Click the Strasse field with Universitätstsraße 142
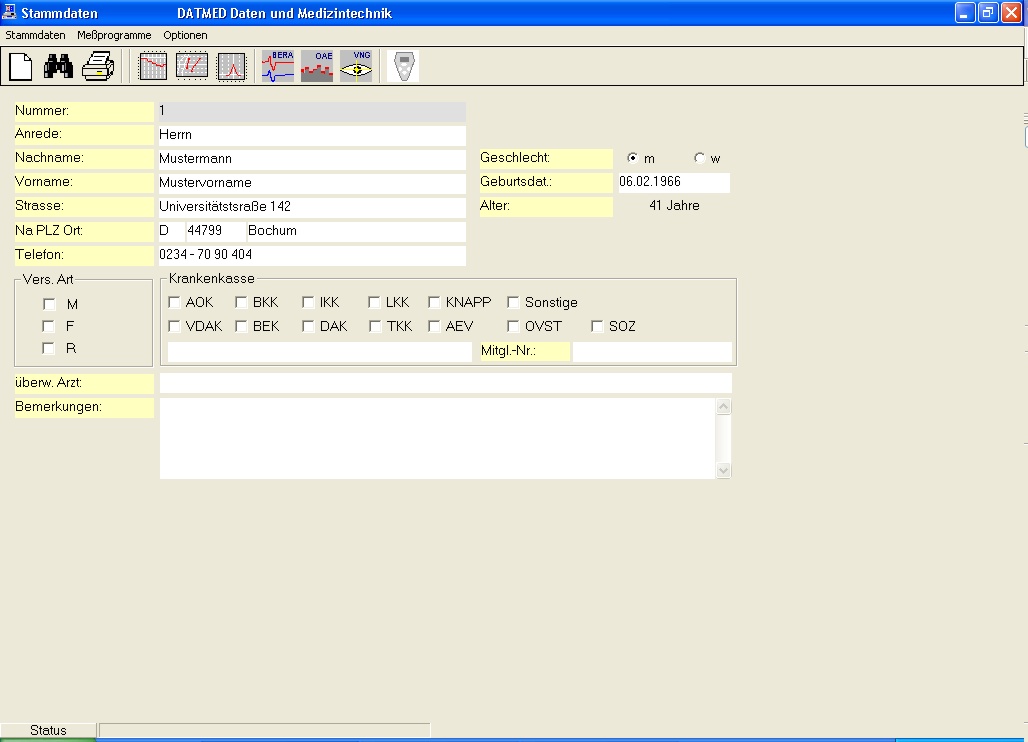1028x742 pixels. (x=312, y=207)
